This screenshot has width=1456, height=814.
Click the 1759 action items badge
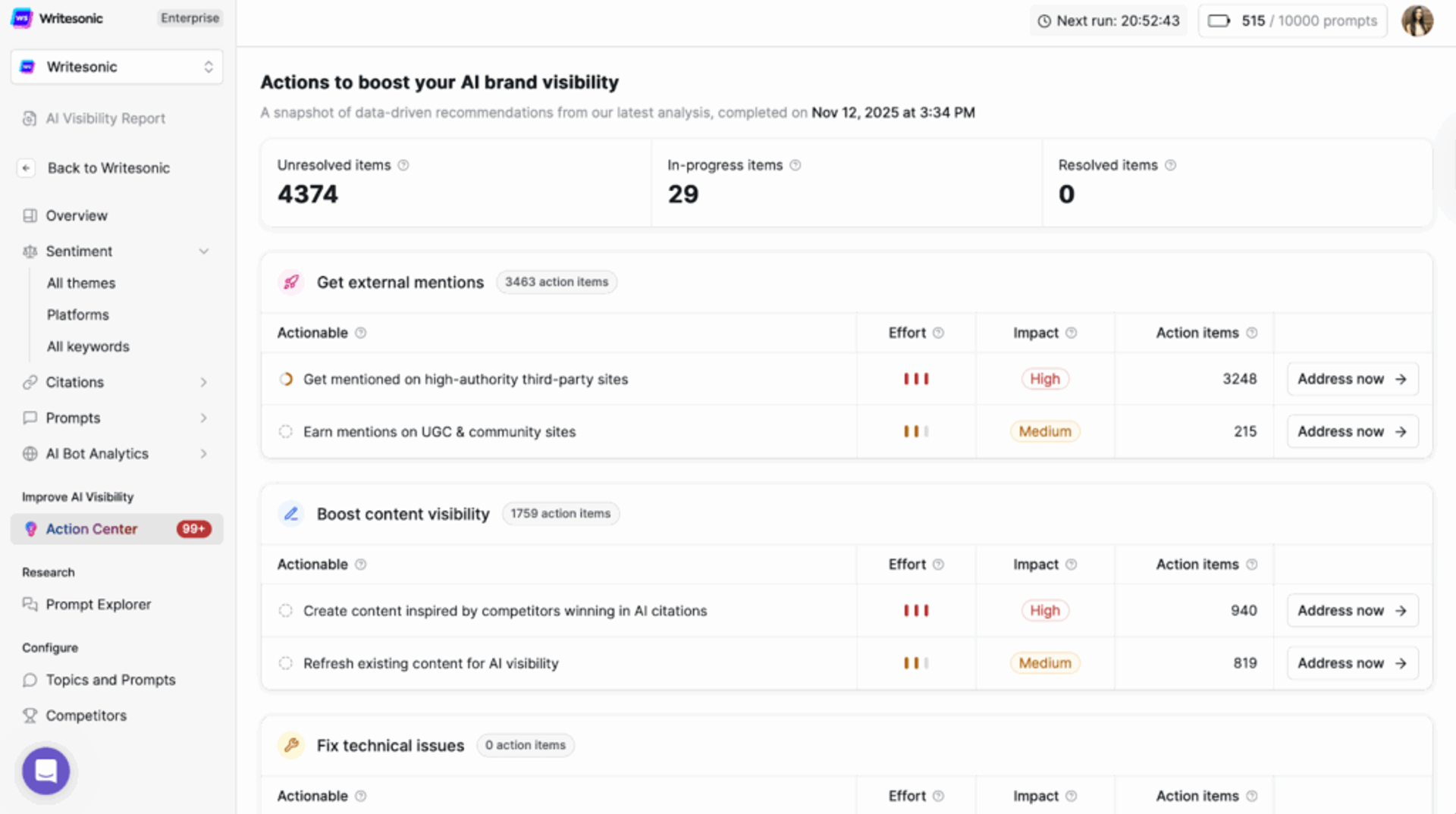click(x=560, y=514)
